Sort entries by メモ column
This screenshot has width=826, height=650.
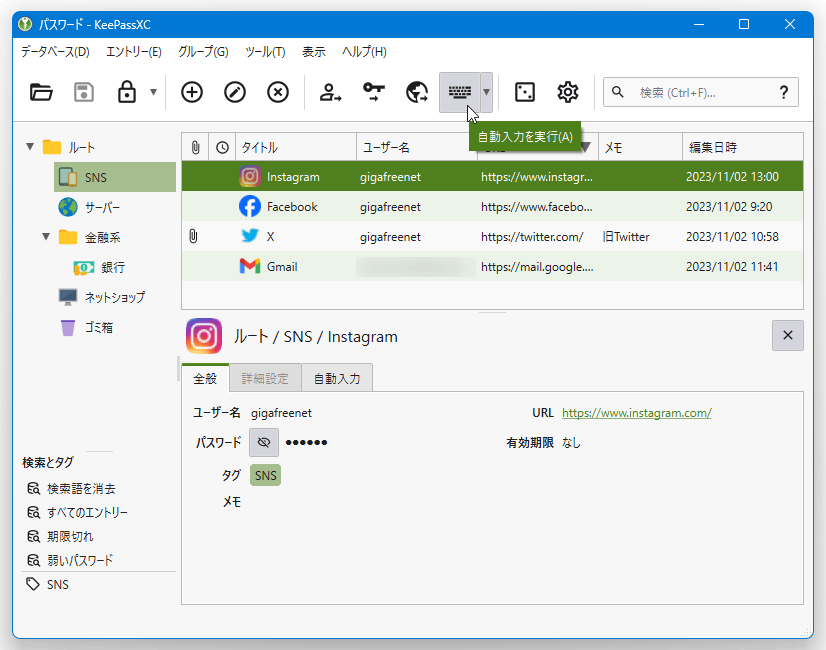pos(640,147)
